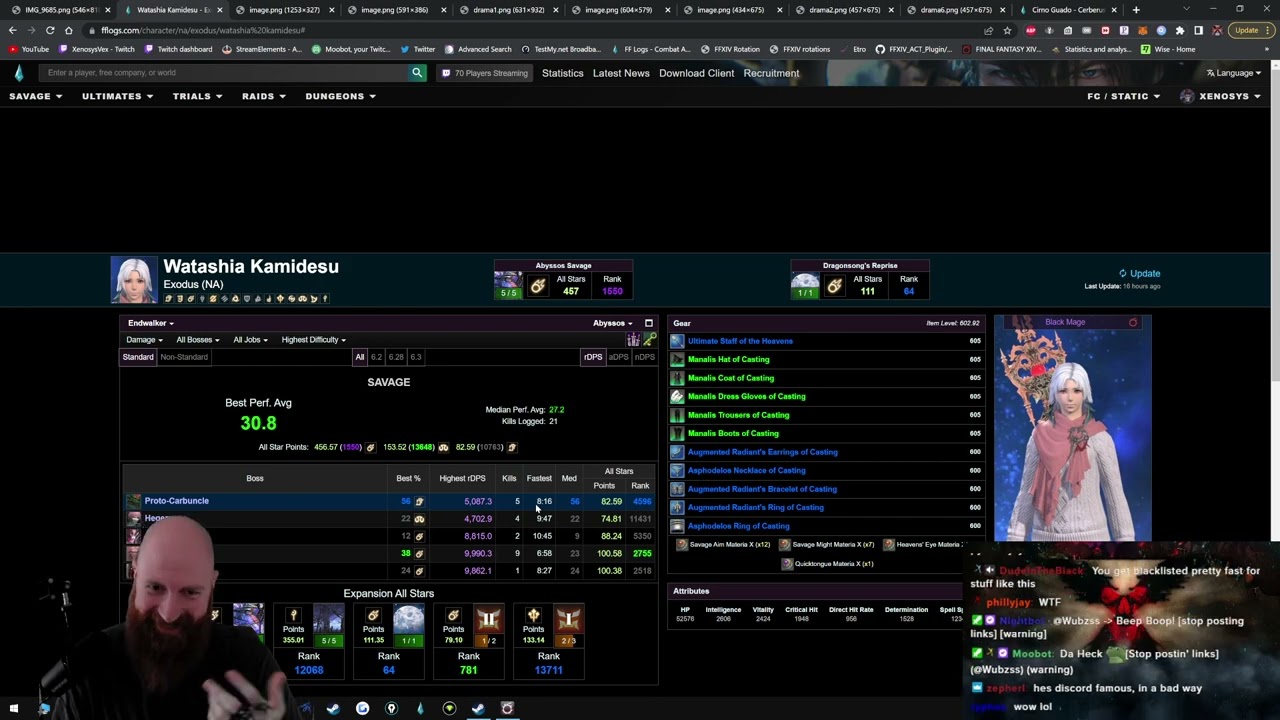The width and height of the screenshot is (1280, 720).
Task: Switch metric to aDPS
Action: pyautogui.click(x=619, y=357)
